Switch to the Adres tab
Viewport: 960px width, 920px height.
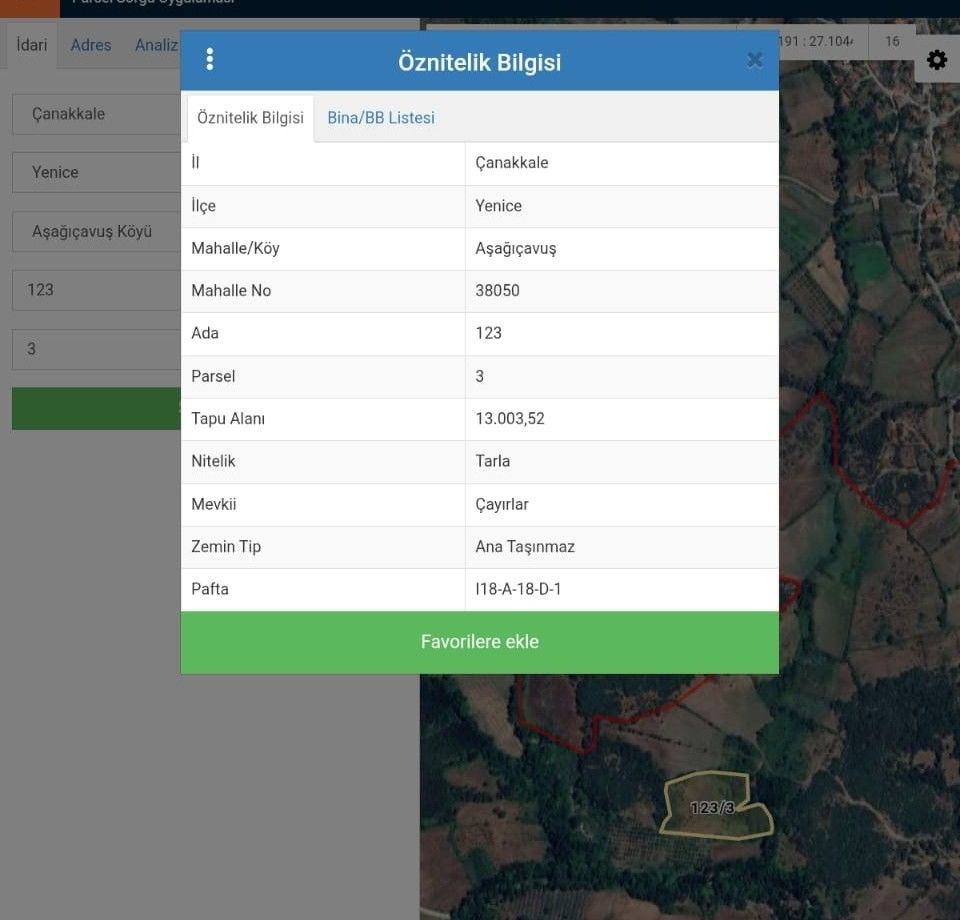tap(91, 45)
